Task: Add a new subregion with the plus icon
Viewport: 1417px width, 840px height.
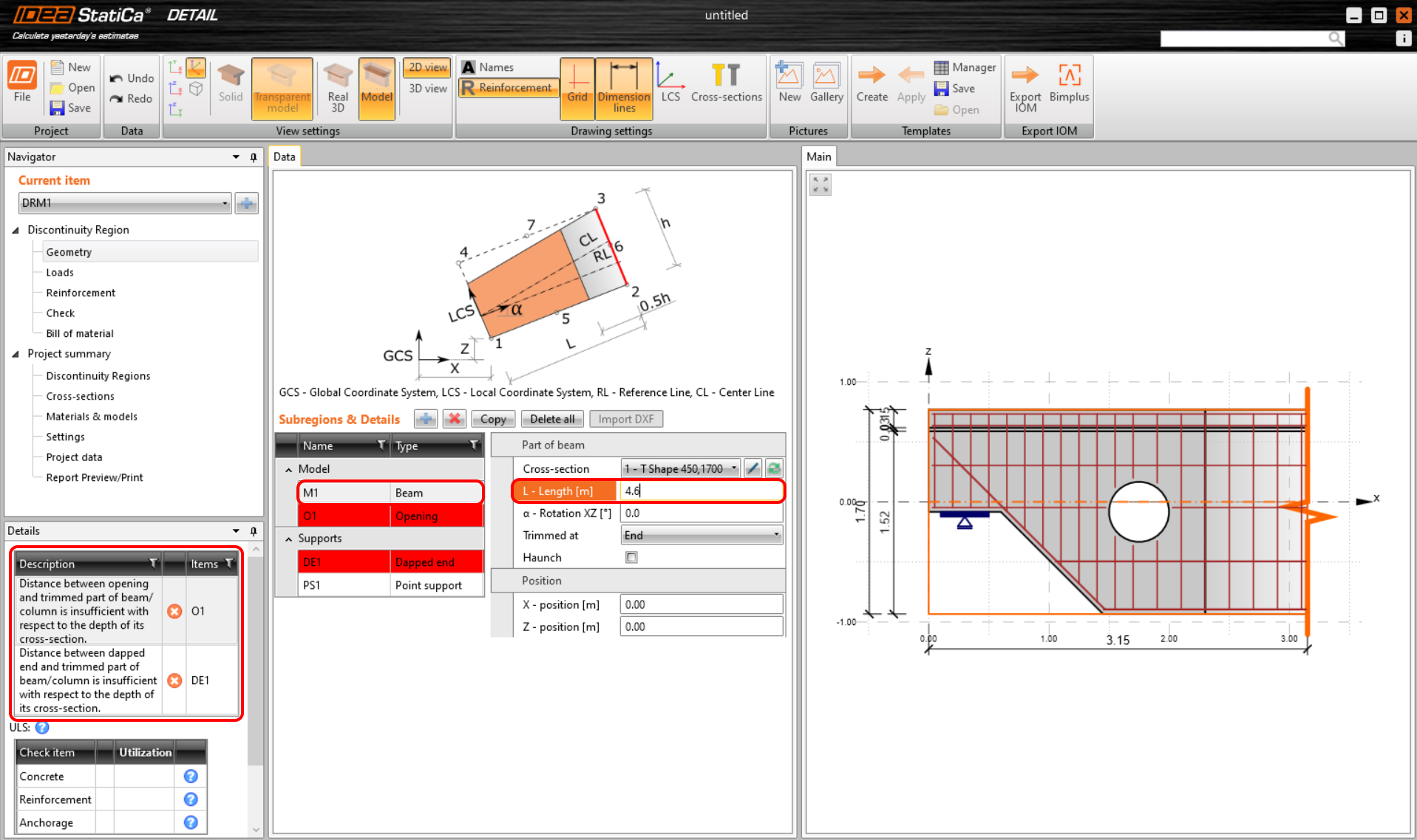Action: pyautogui.click(x=425, y=419)
